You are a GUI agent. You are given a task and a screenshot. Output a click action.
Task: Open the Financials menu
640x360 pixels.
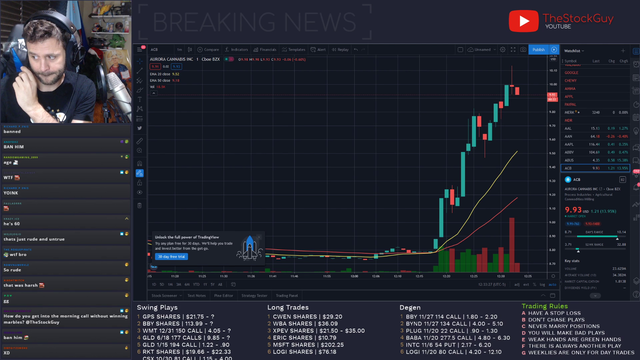click(265, 49)
